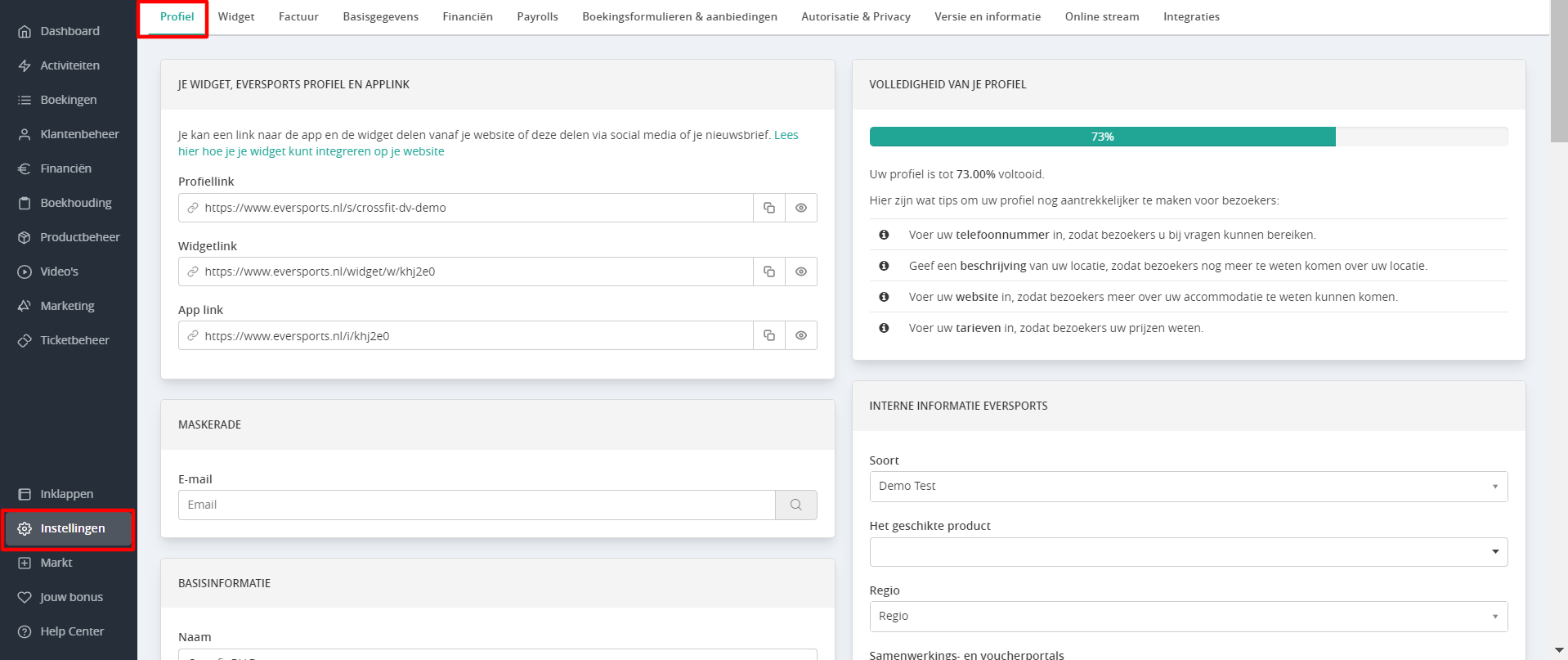The height and width of the screenshot is (660, 1568).
Task: Click the Ticketbeheer tag icon
Action: 25,340
